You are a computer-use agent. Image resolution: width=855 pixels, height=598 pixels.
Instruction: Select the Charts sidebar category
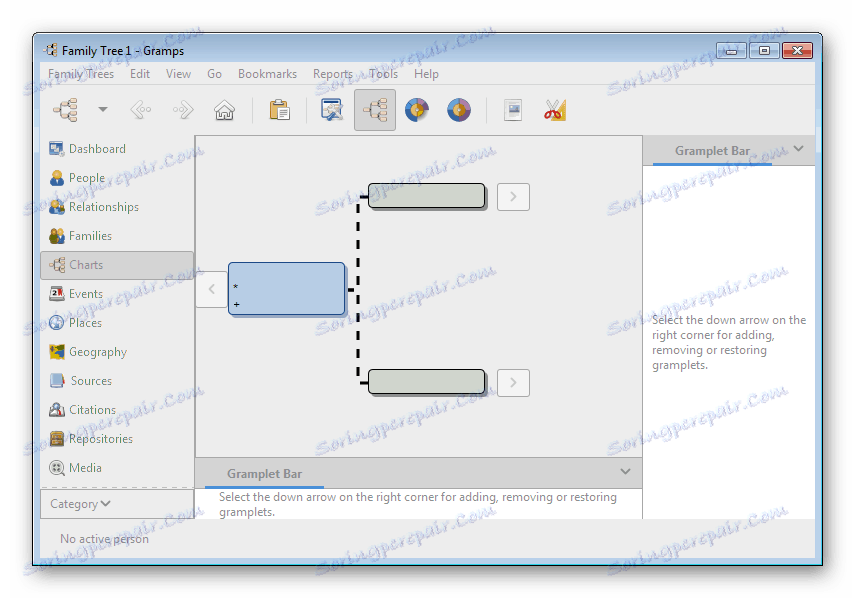tap(117, 265)
